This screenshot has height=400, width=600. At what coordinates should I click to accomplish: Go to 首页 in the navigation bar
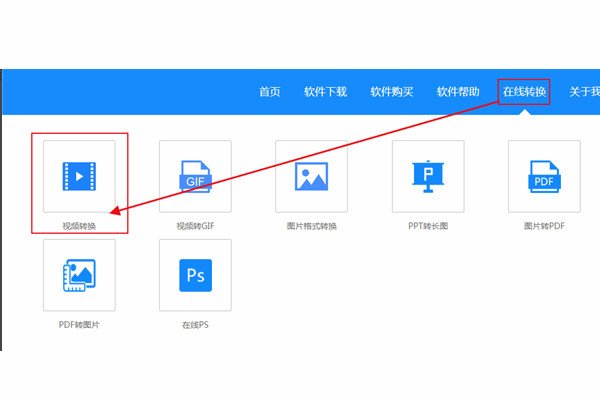tap(270, 92)
